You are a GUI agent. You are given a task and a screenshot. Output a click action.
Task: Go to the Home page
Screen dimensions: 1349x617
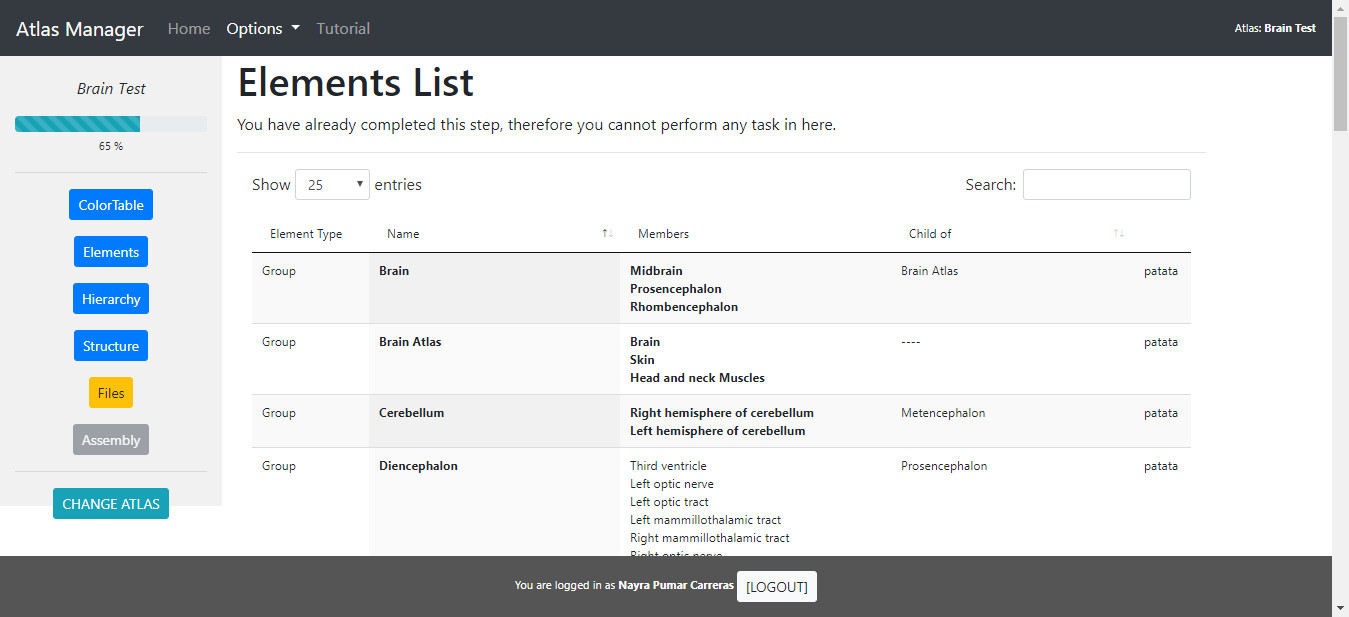click(189, 29)
